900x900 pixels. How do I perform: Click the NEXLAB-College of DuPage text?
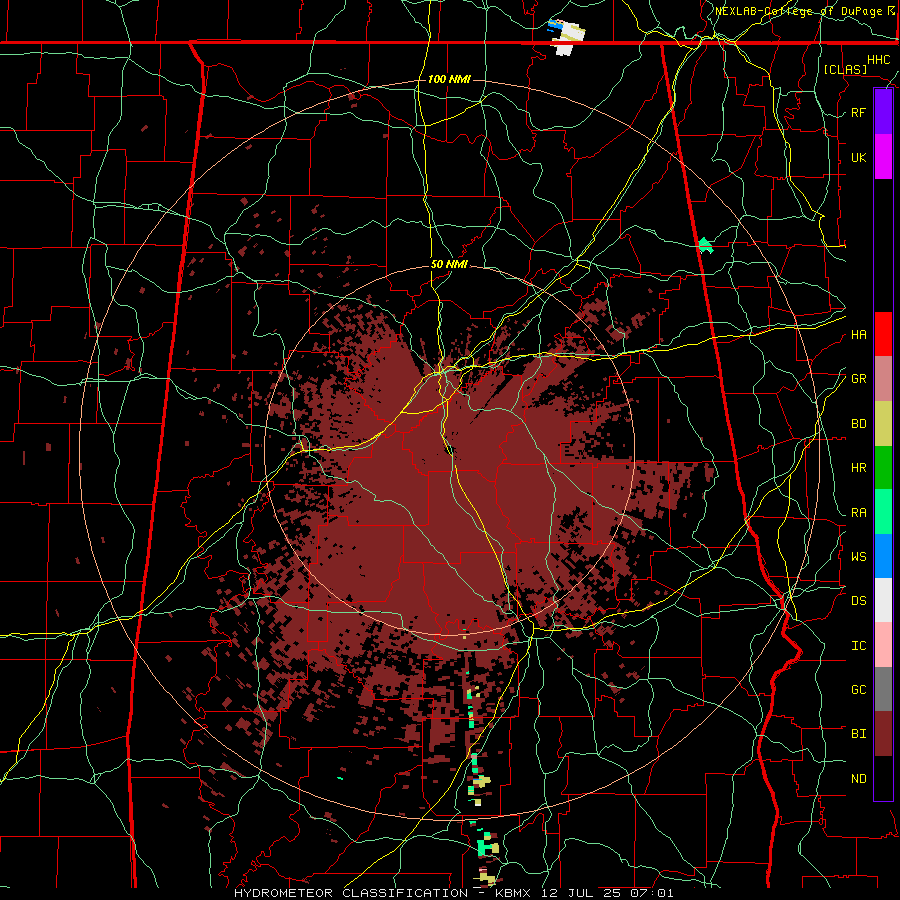tap(798, 11)
